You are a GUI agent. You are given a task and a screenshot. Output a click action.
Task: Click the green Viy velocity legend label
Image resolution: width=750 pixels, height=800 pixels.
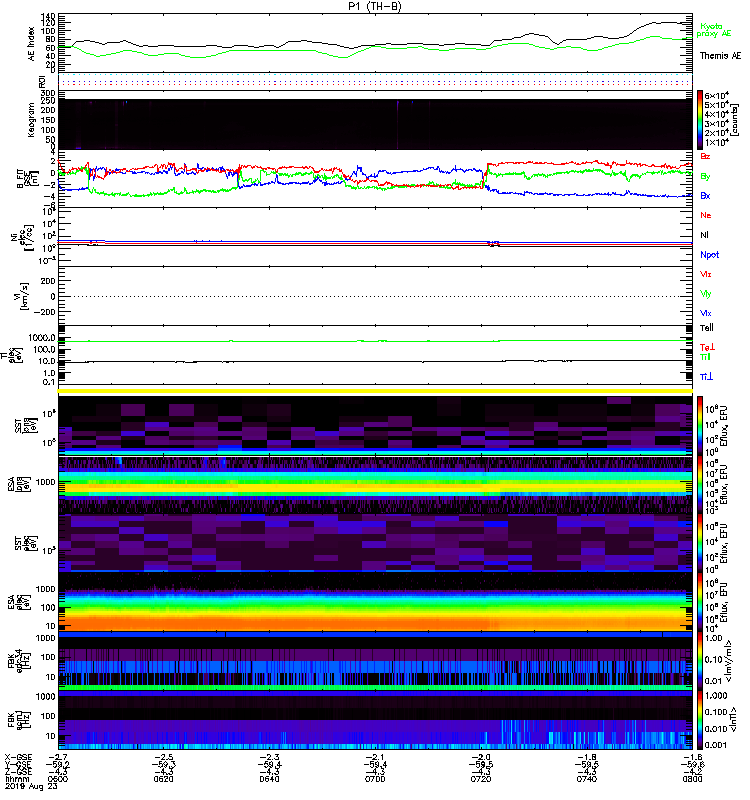click(x=706, y=294)
